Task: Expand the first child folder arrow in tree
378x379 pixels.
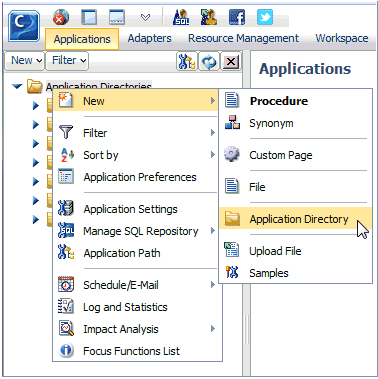Action: point(36,106)
